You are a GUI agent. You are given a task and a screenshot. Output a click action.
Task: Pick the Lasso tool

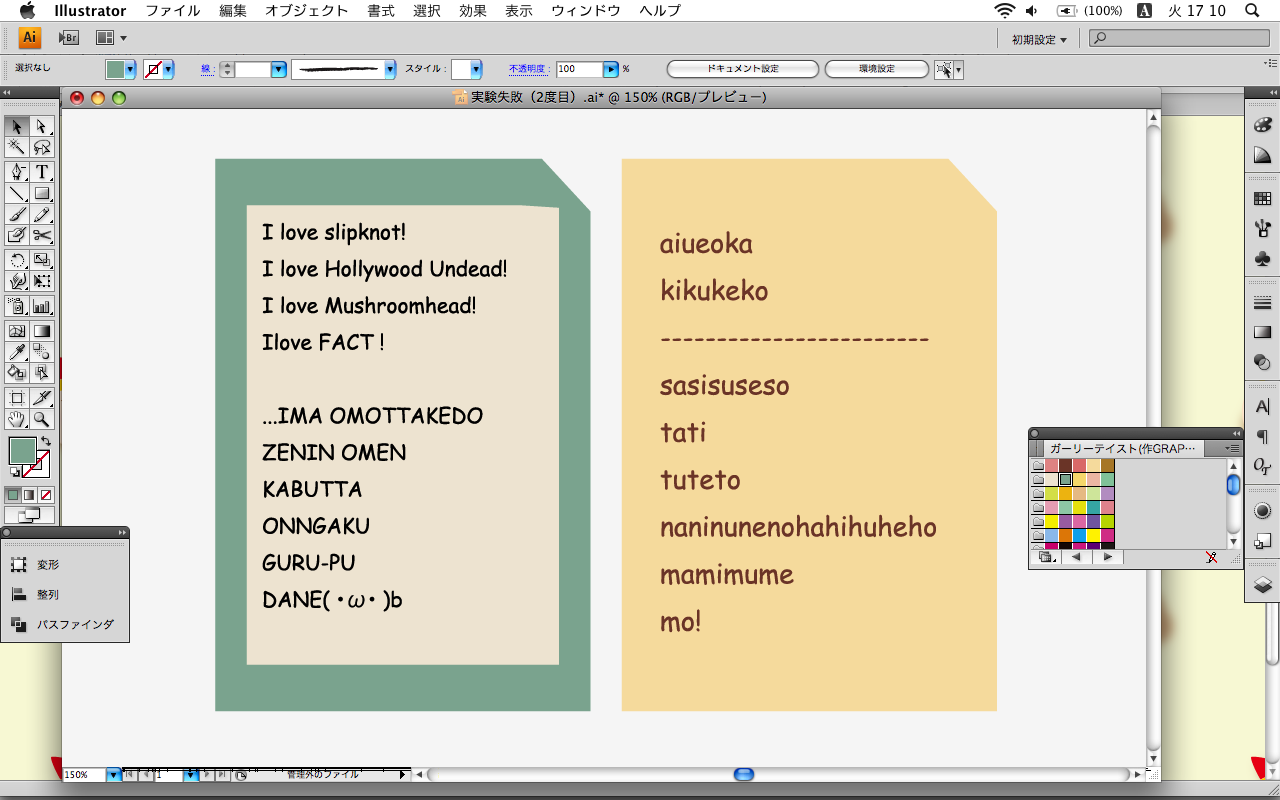pyautogui.click(x=41, y=147)
